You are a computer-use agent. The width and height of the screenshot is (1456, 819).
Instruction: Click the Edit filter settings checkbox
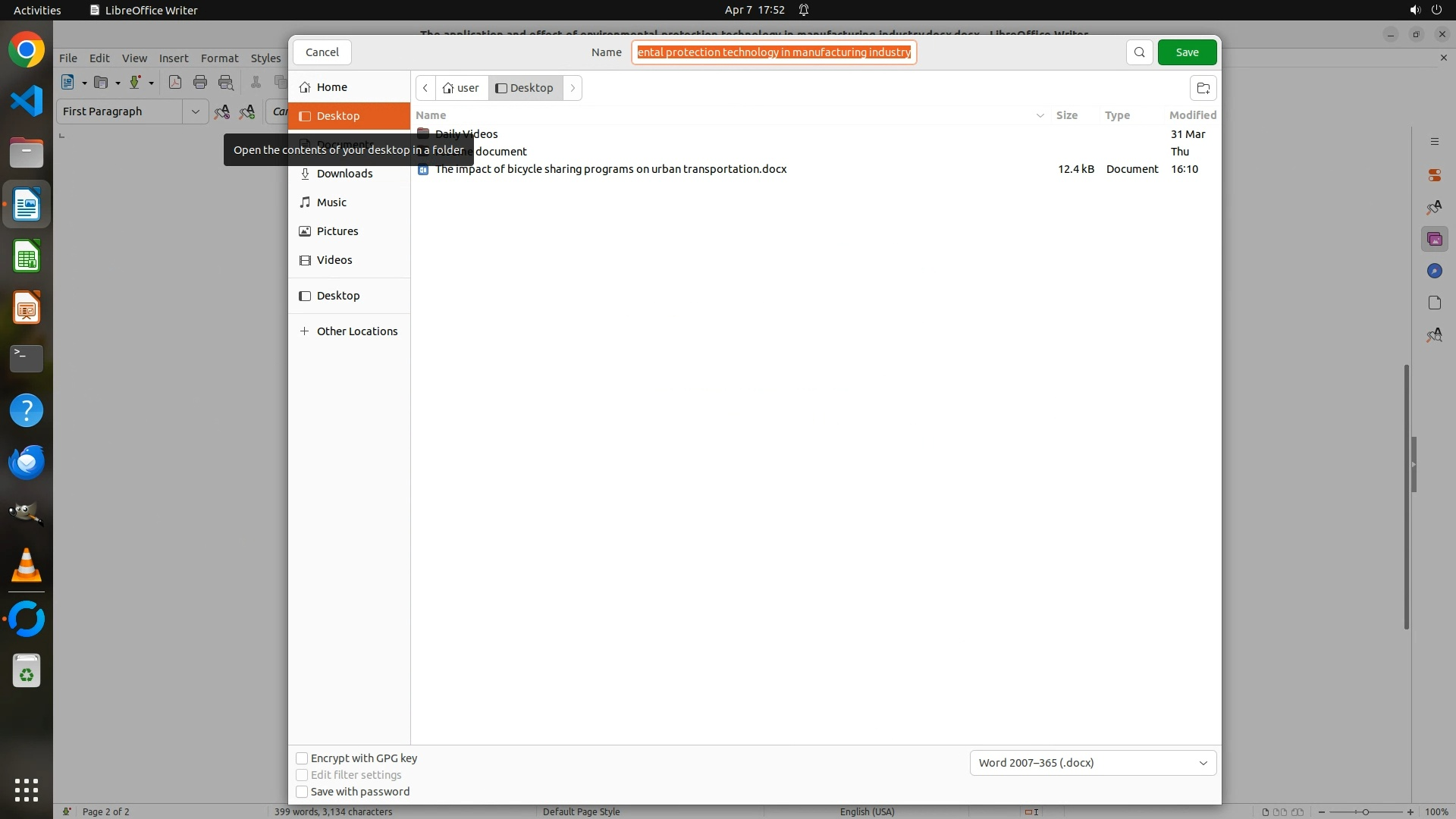[302, 775]
